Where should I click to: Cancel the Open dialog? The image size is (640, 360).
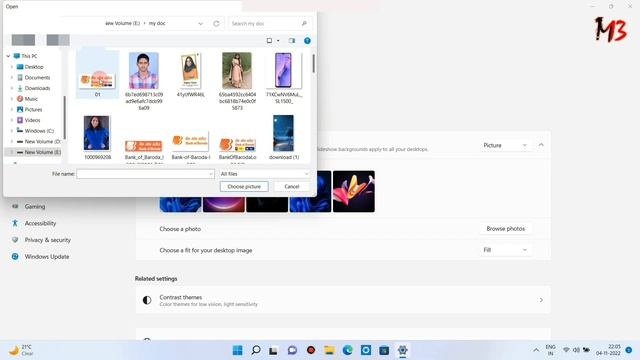(291, 187)
